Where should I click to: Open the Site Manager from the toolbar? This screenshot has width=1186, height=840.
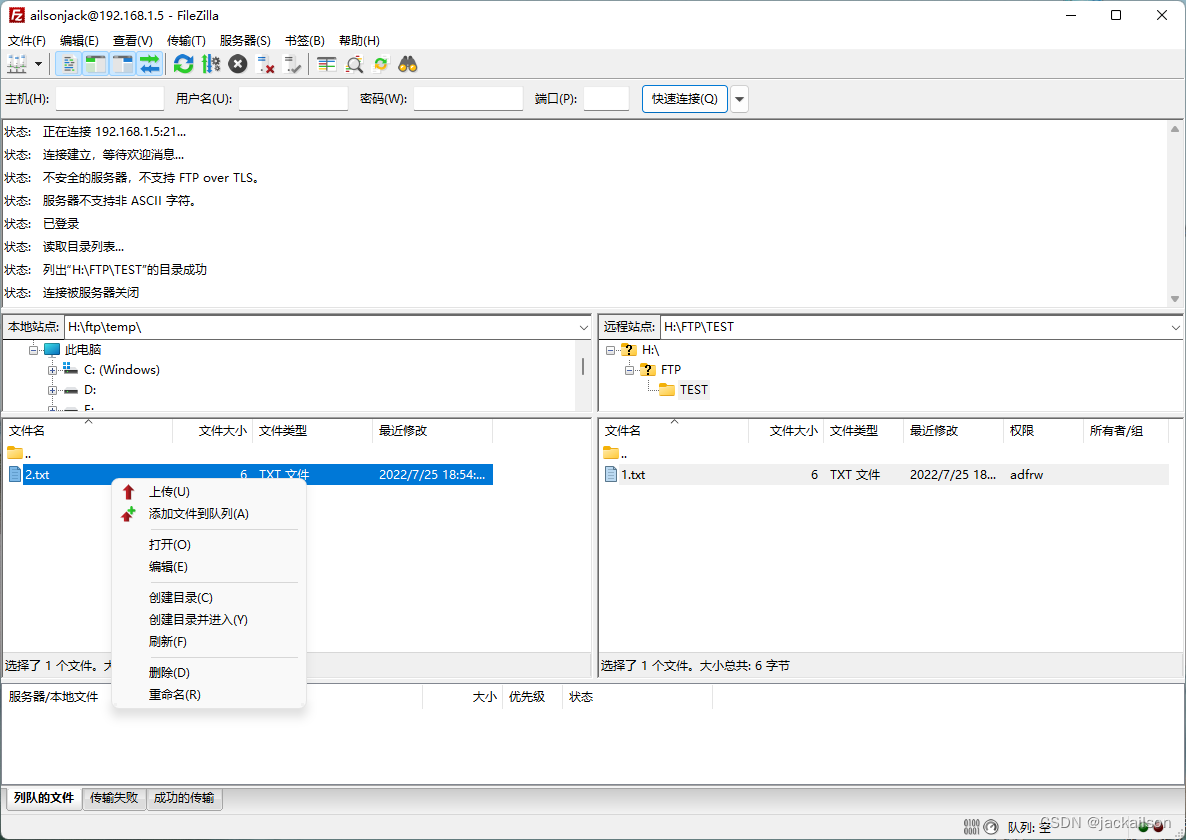click(x=17, y=64)
